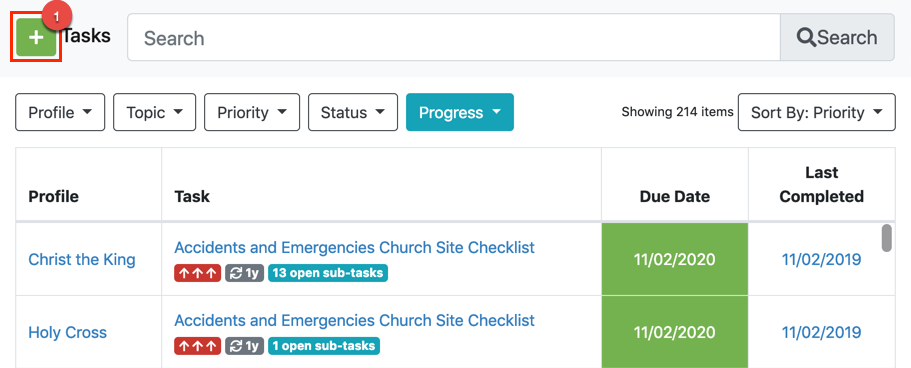
Task: Click the table's vertical scrollbar thumb
Action: [887, 238]
